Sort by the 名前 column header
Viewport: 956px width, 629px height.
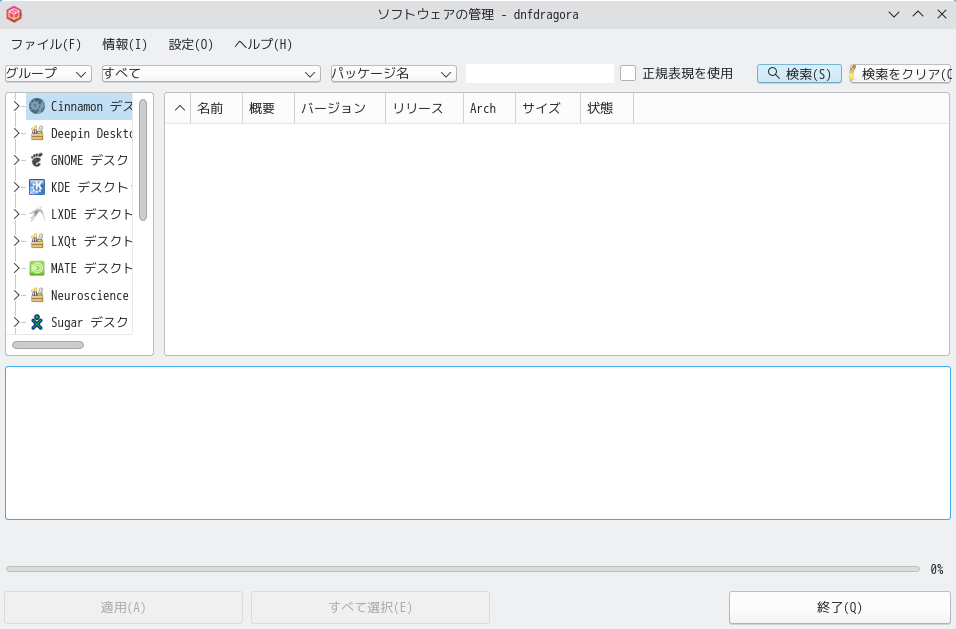pyautogui.click(x=216, y=108)
